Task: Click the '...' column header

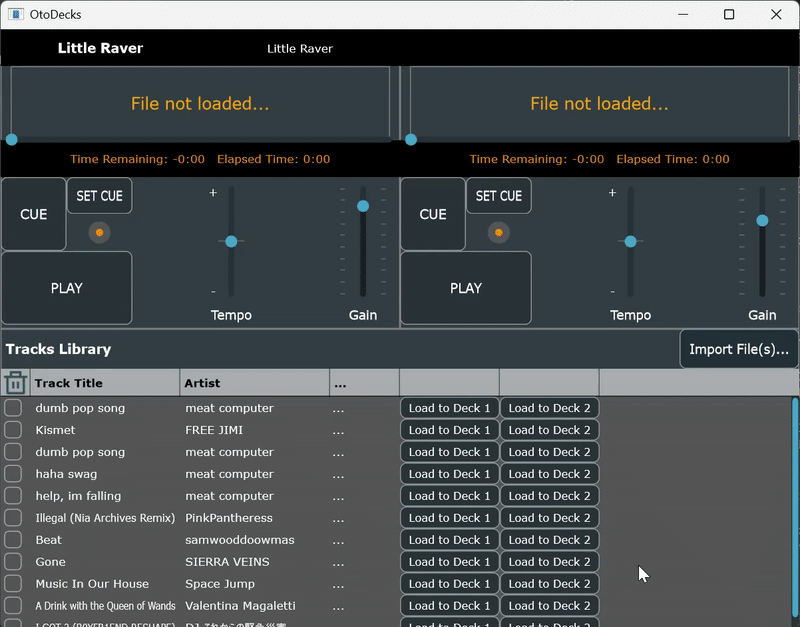Action: click(x=364, y=383)
